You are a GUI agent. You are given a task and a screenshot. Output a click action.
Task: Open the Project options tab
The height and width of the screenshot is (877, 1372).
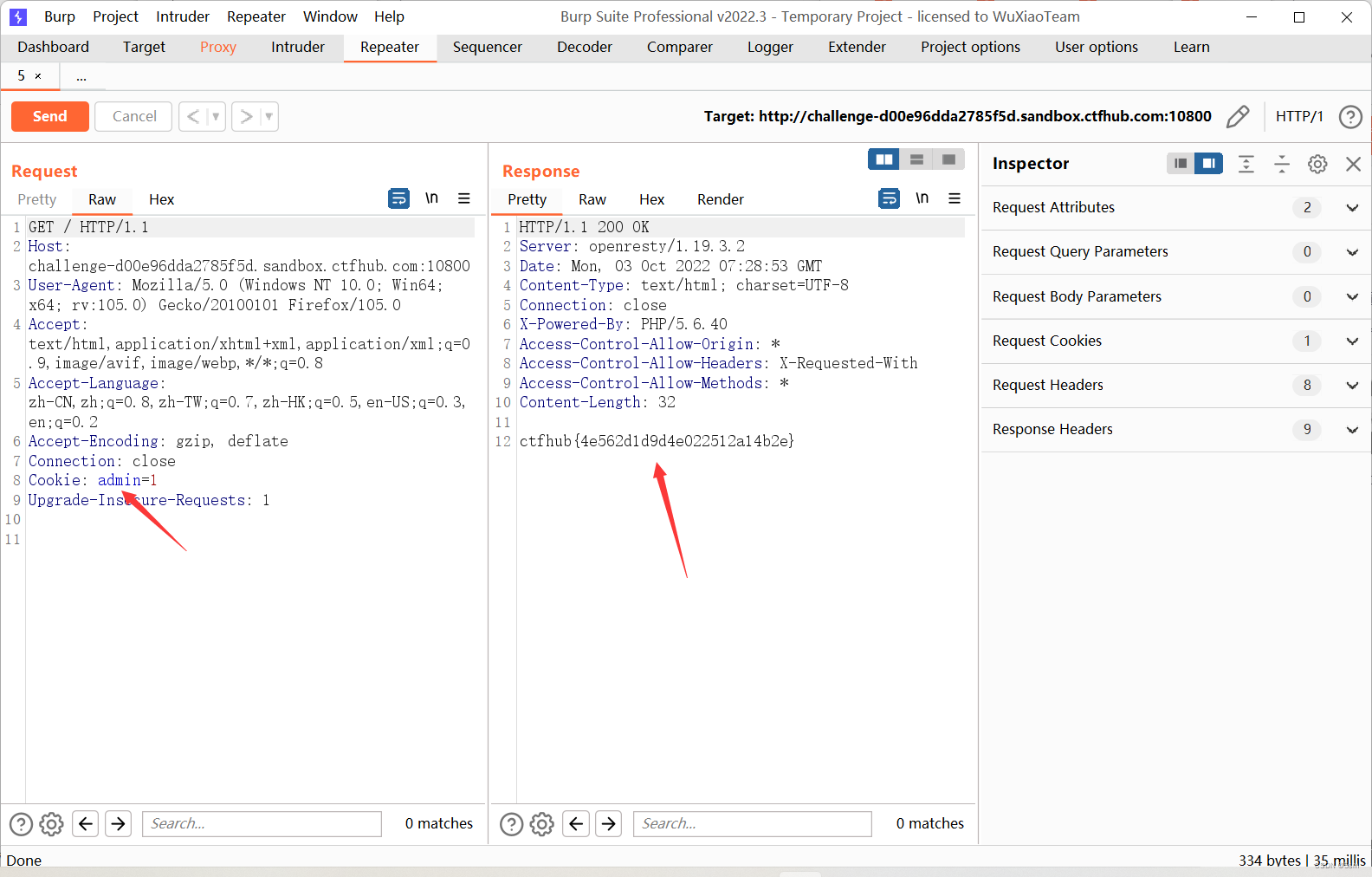coord(970,47)
